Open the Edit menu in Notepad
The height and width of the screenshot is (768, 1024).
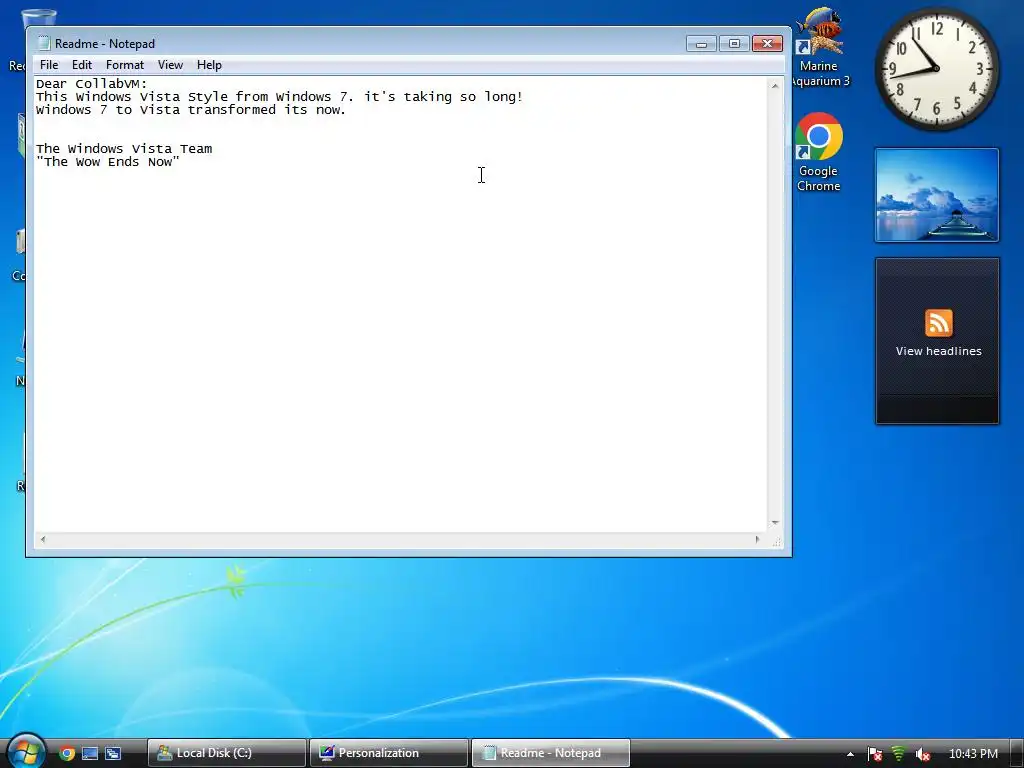point(82,65)
